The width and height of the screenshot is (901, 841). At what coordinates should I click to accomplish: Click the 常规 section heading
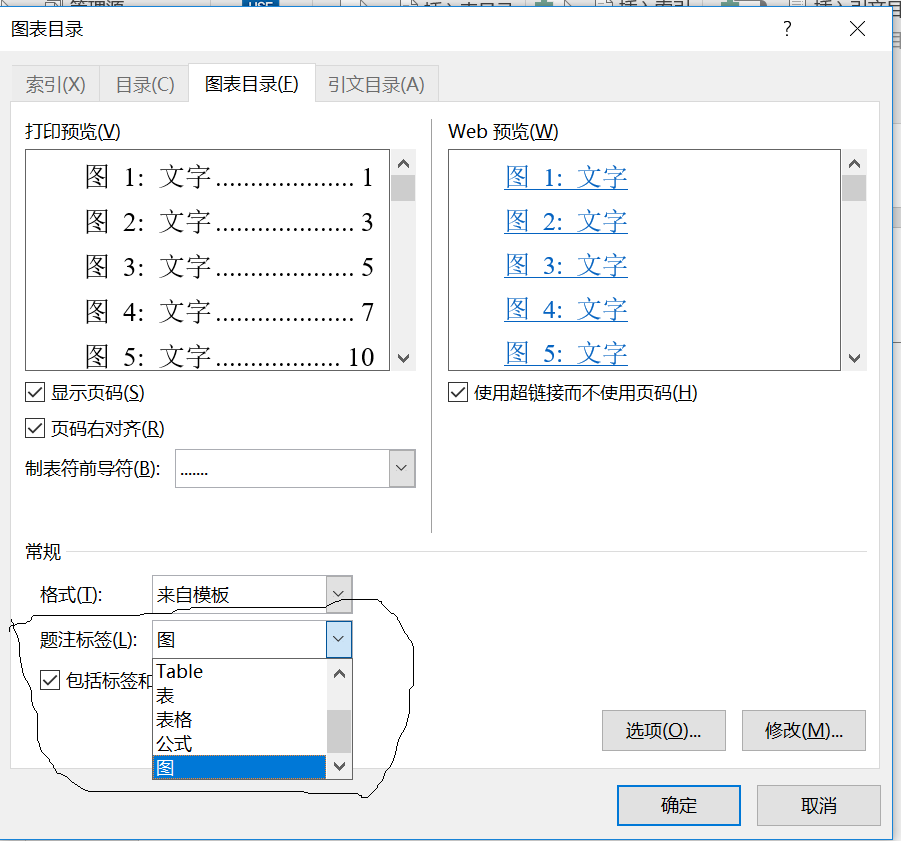(x=43, y=551)
